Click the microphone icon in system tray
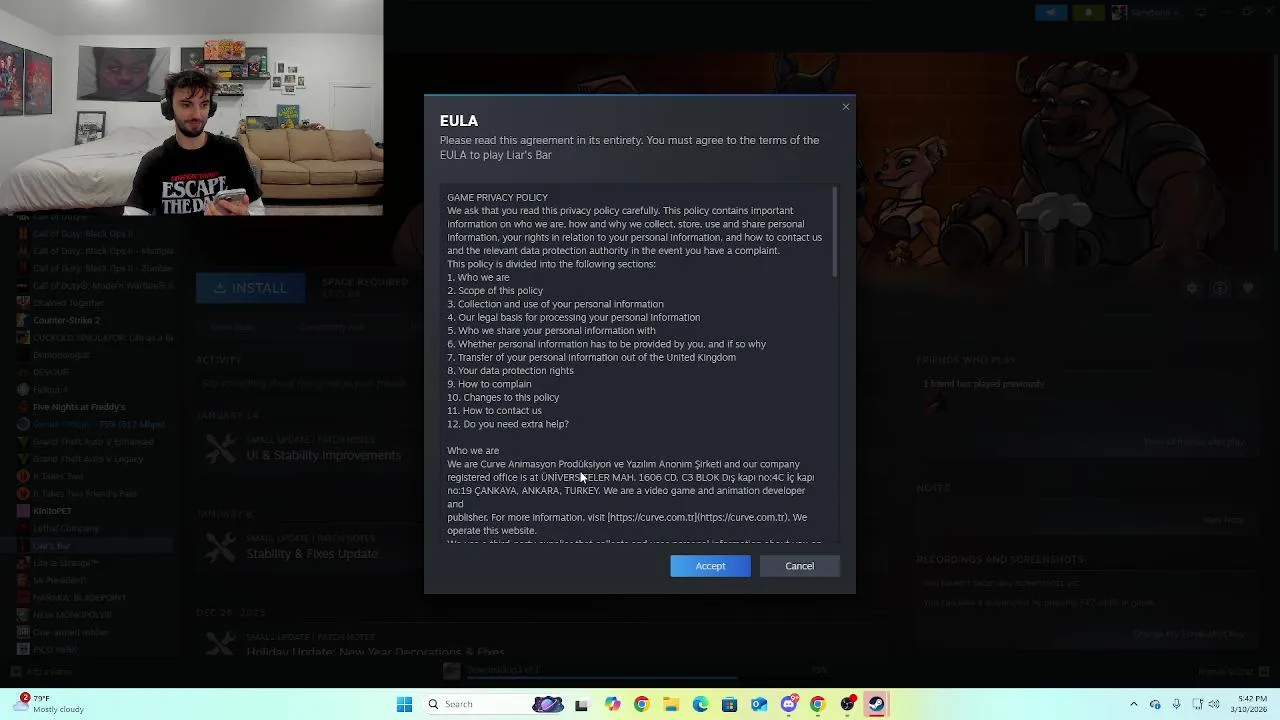This screenshot has height=720, width=1280. point(1176,704)
